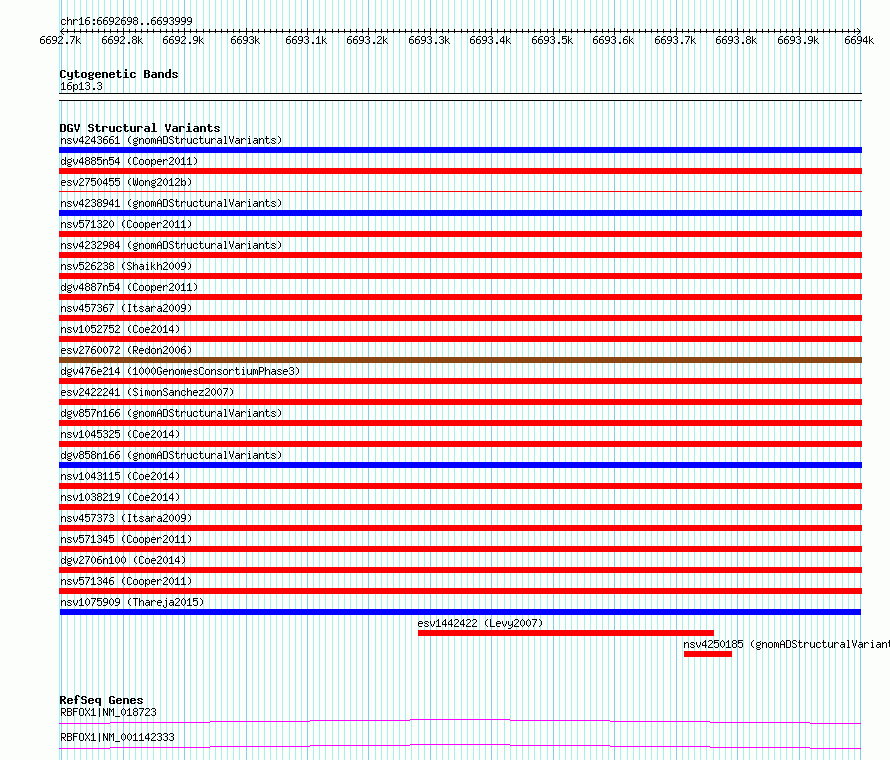The image size is (890, 760).
Task: Click the small red bar for nsv4250185
Action: click(x=708, y=654)
